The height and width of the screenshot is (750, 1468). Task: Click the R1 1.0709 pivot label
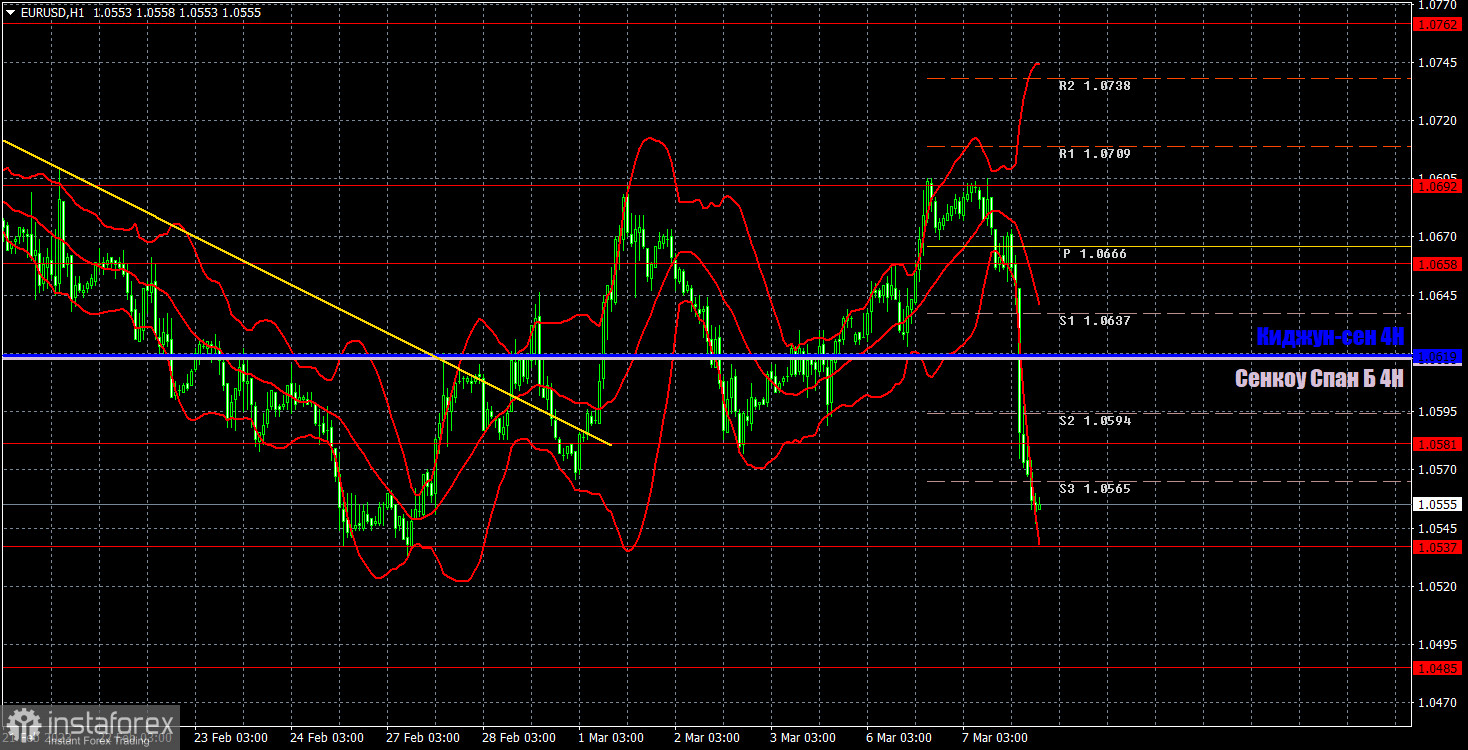click(x=1094, y=154)
